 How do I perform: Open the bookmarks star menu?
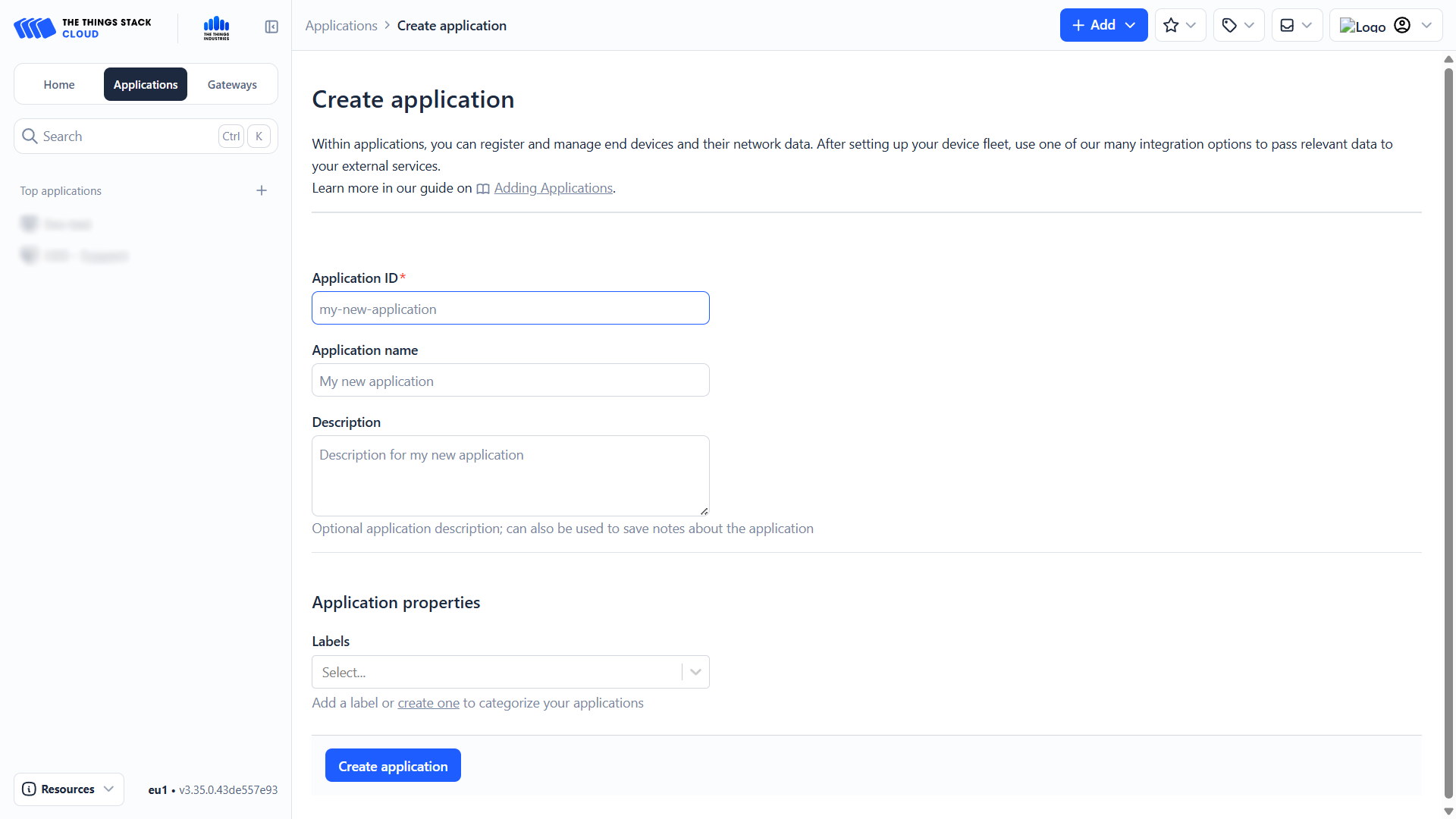coord(1180,26)
